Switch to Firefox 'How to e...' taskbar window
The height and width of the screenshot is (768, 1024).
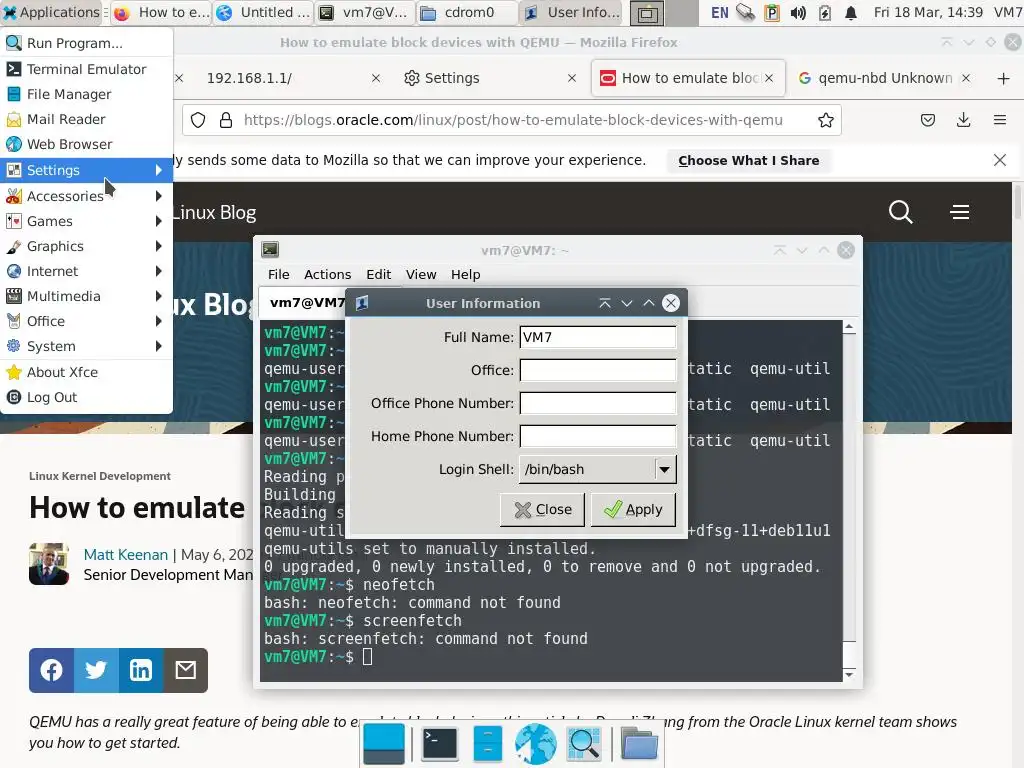(161, 12)
